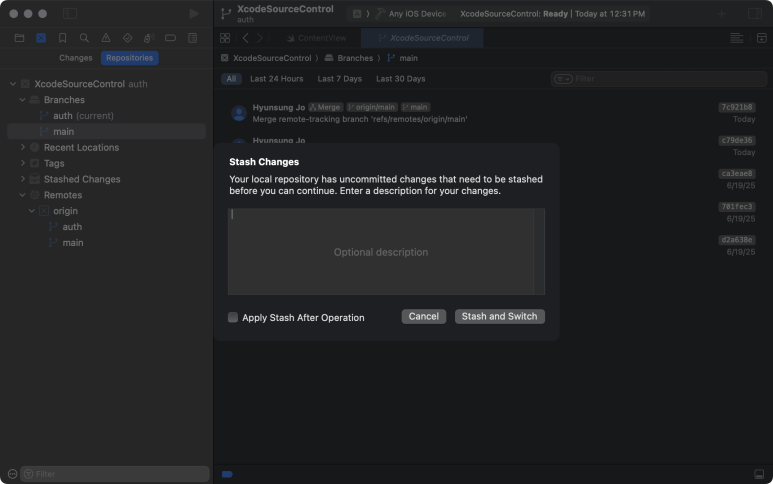Open the Debug navigator icon
The width and height of the screenshot is (773, 484).
[x=149, y=38]
